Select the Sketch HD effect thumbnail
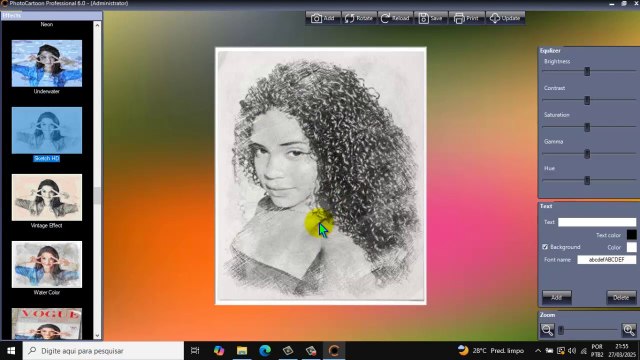 tap(47, 130)
